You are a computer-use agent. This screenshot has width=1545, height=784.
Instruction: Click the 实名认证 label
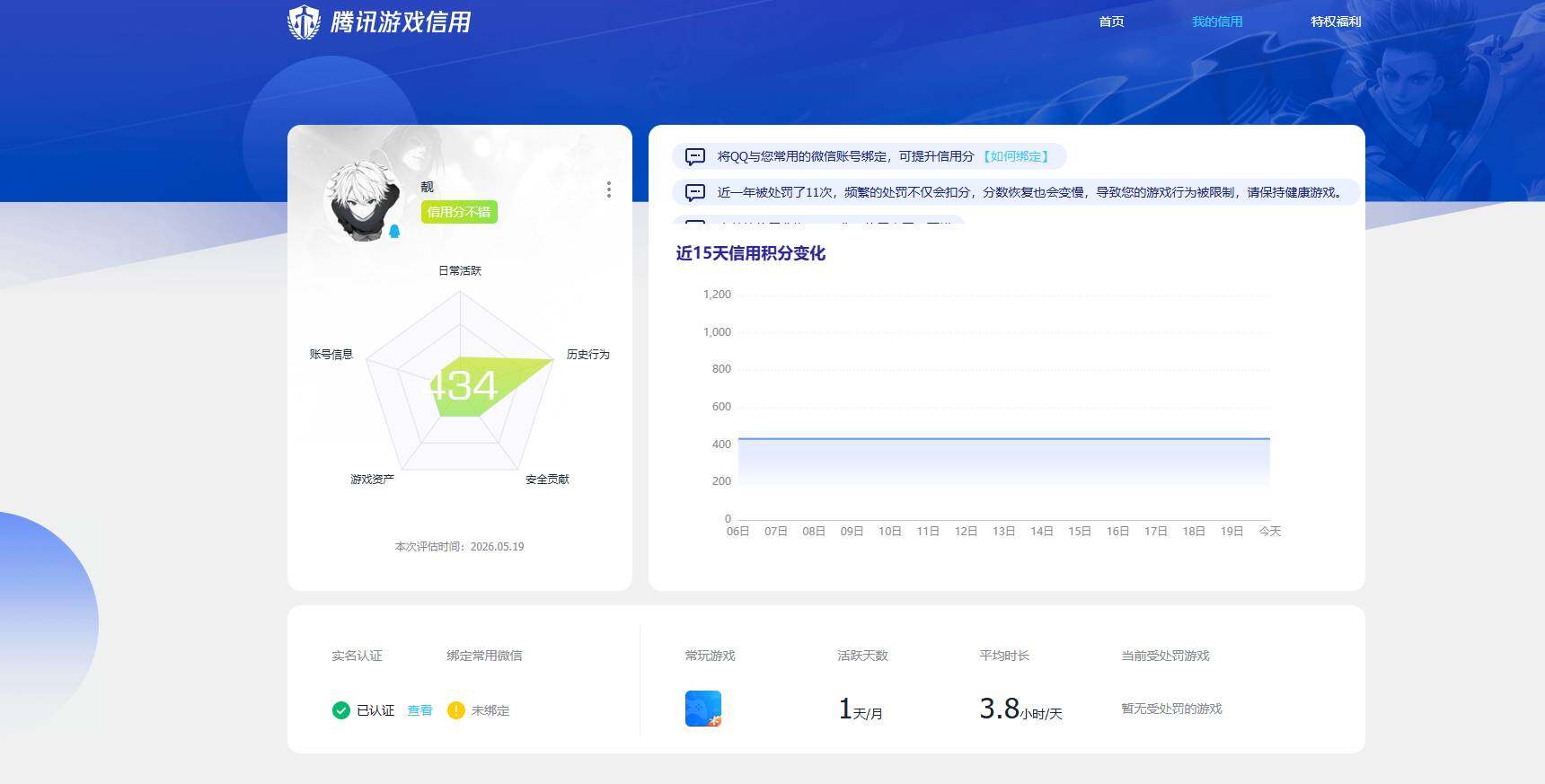(x=357, y=656)
